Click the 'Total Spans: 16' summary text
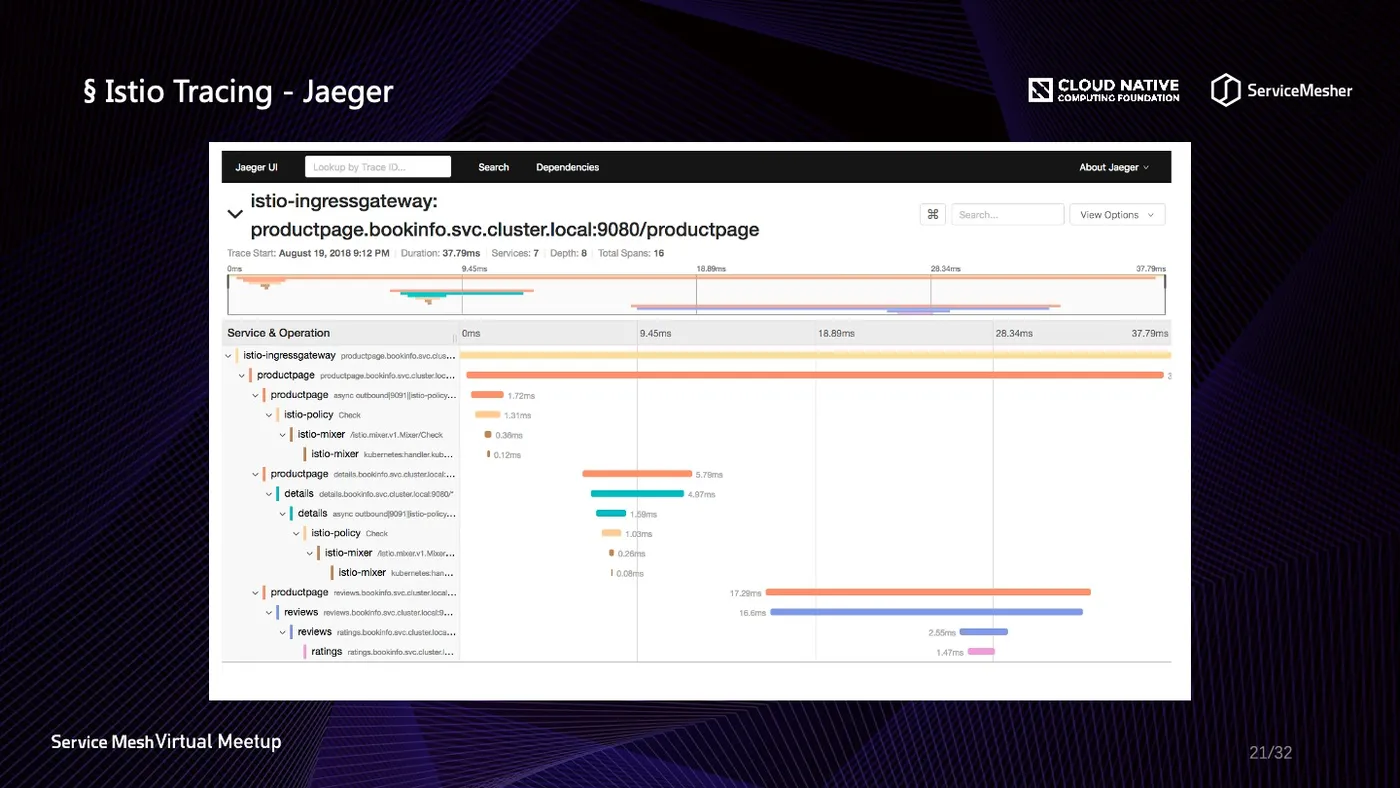Image resolution: width=1400 pixels, height=788 pixels. tap(631, 253)
